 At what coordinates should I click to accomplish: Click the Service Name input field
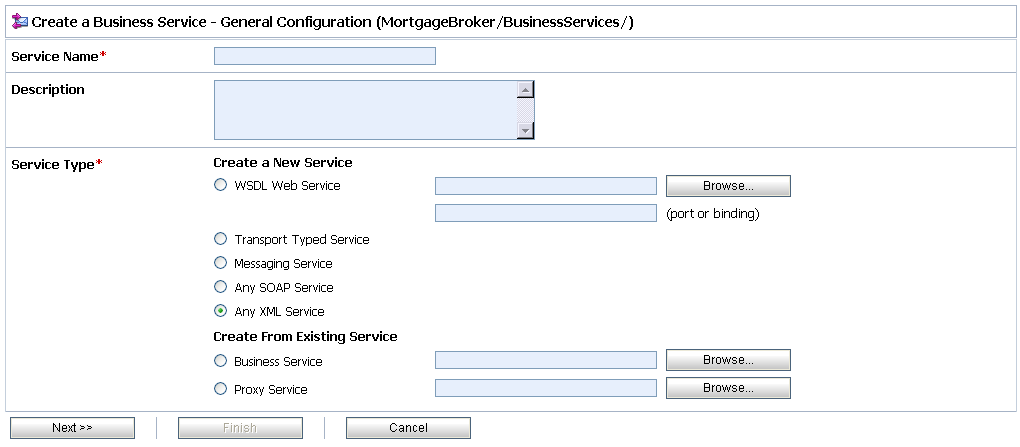[325, 56]
